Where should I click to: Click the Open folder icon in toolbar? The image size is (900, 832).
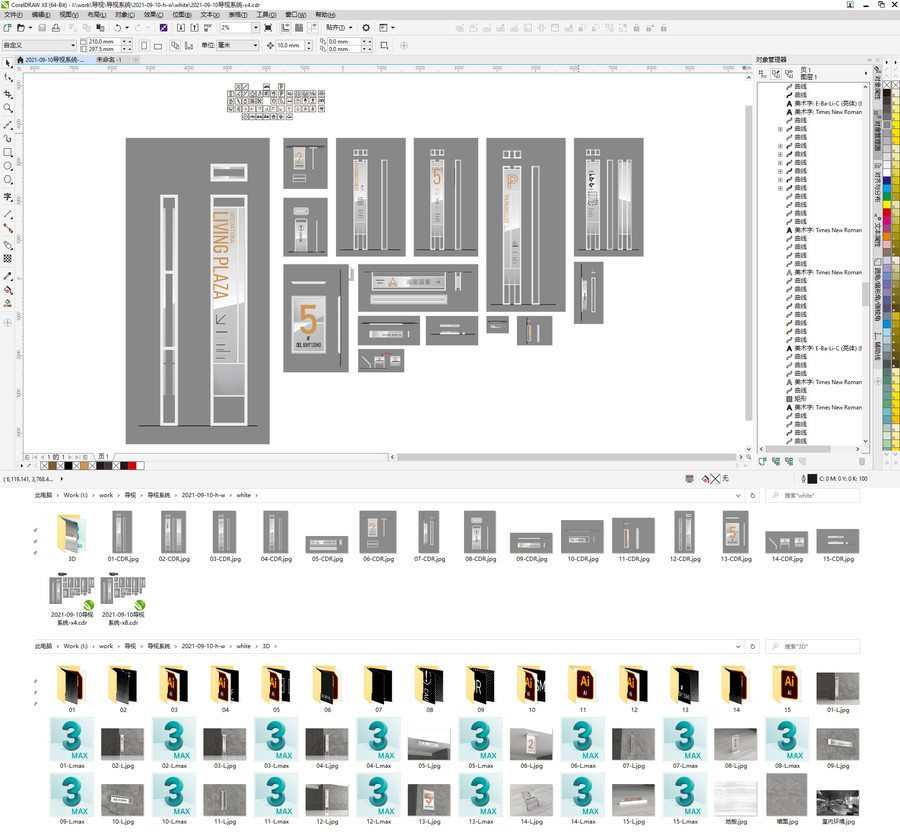coord(21,28)
